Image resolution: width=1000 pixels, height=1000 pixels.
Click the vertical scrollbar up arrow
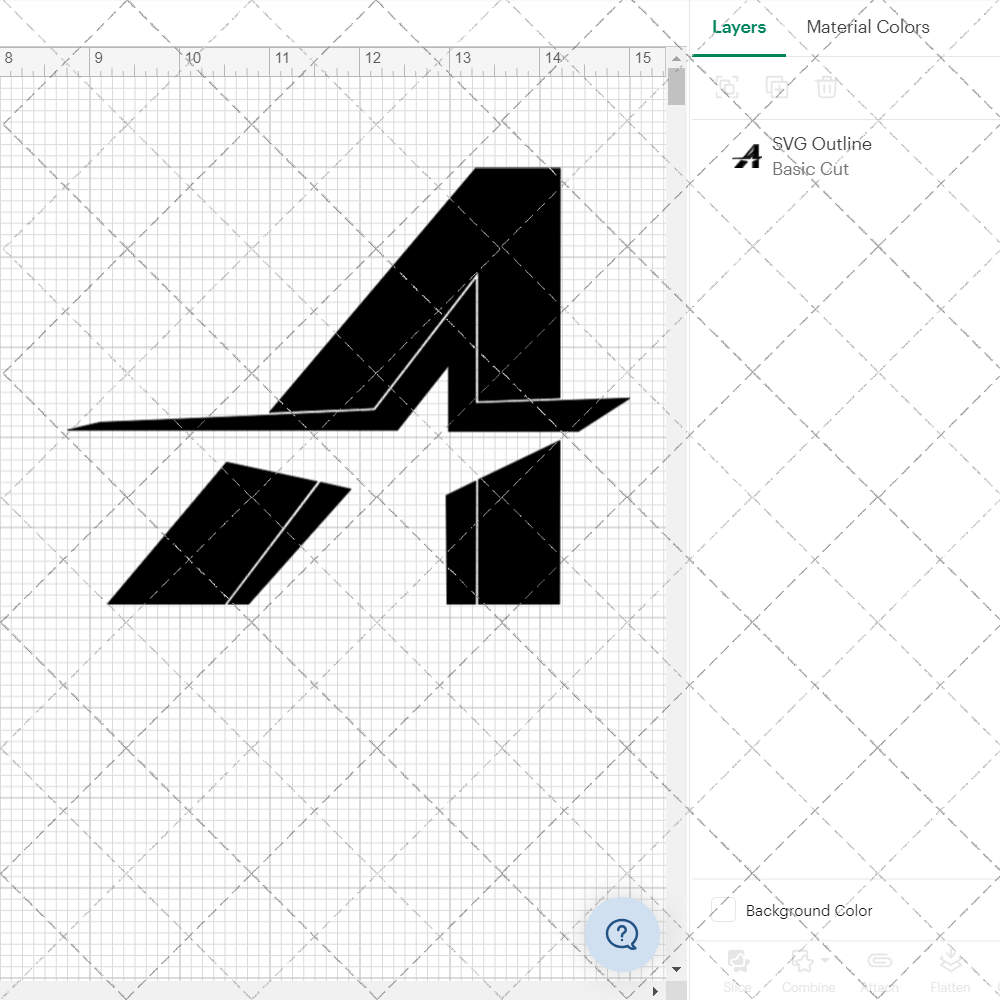[676, 58]
